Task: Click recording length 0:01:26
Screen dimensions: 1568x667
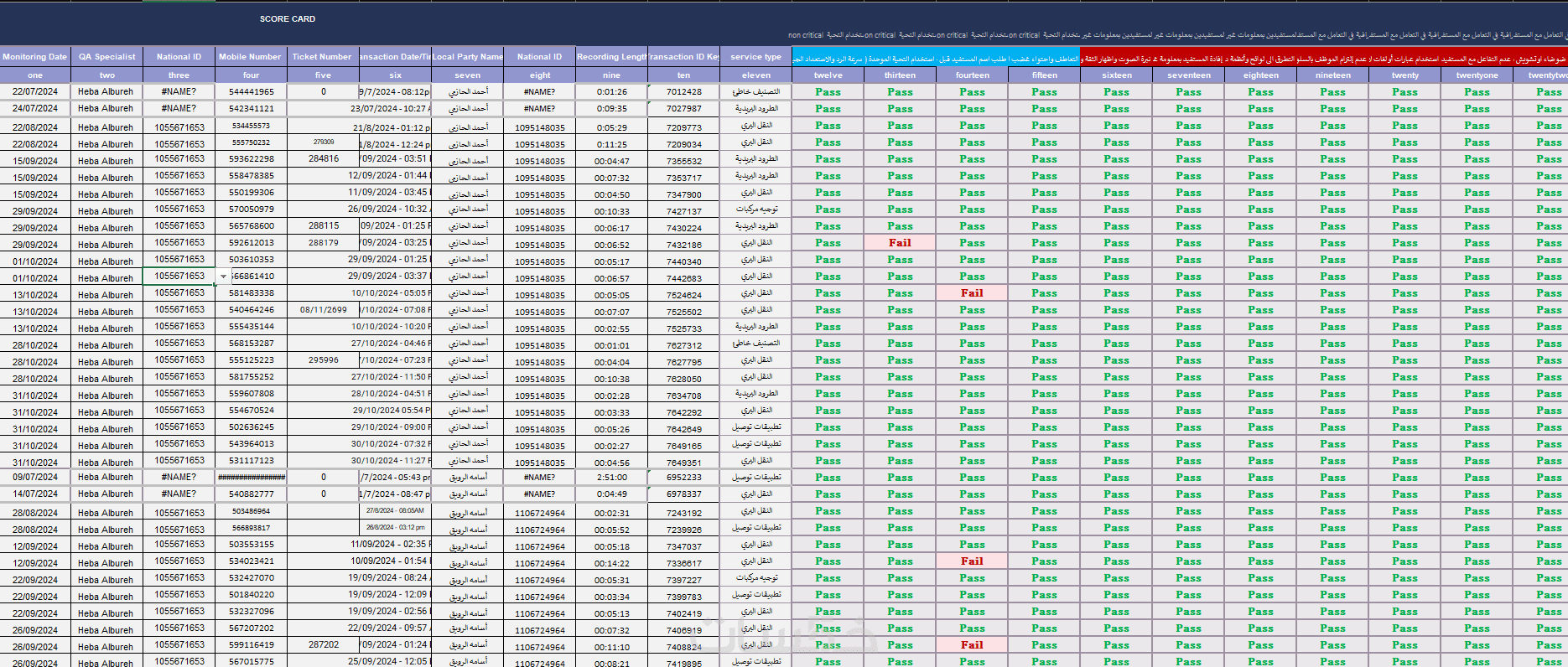Action: 611,92
